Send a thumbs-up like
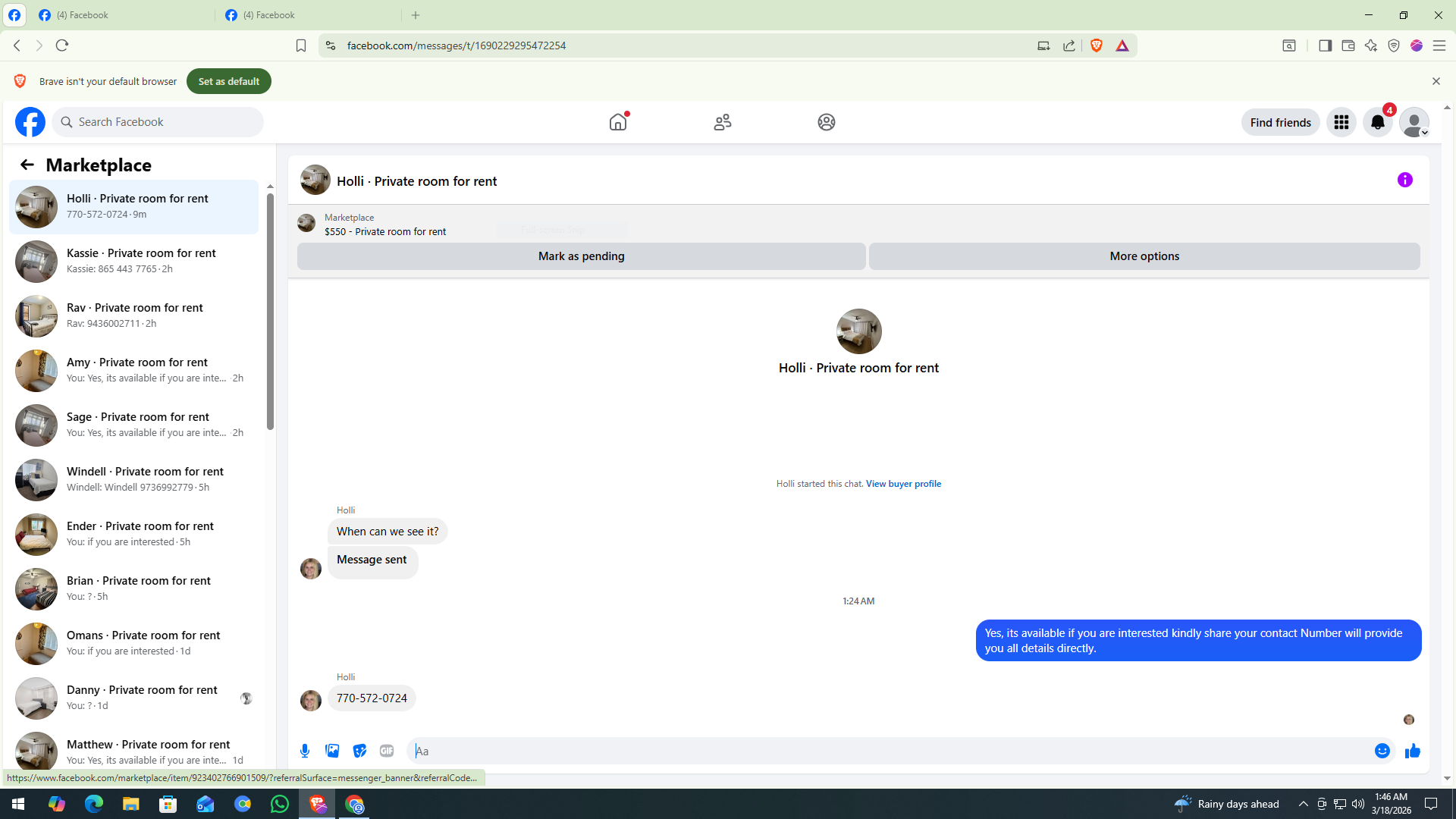Viewport: 1456px width, 819px height. 1412,751
